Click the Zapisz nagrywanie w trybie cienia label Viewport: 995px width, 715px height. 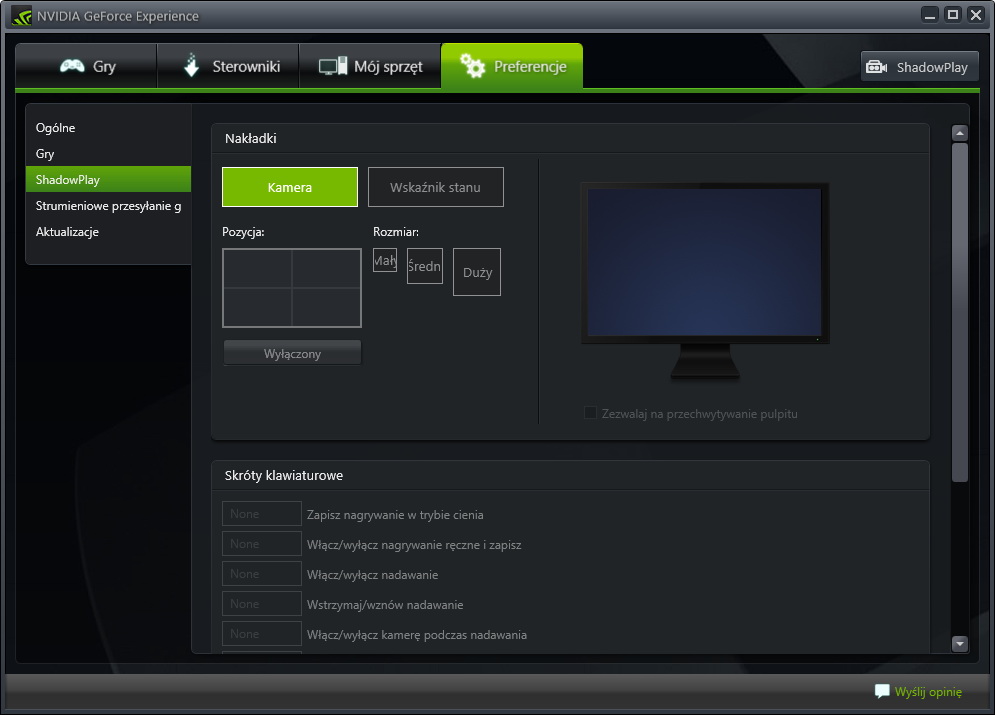395,515
